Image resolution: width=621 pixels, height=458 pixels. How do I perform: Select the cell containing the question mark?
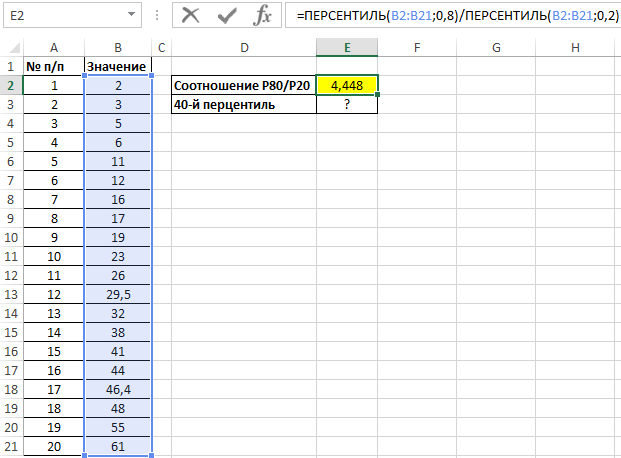click(x=346, y=104)
